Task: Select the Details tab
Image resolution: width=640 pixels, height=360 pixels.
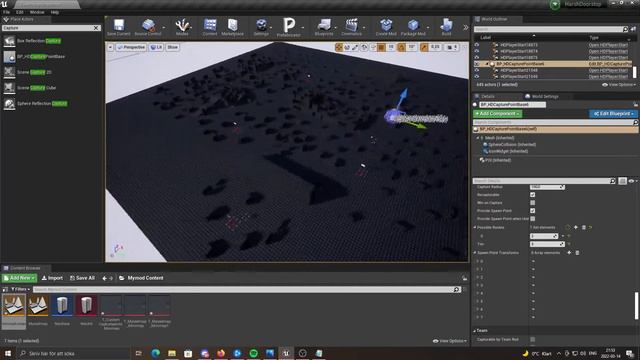Action: click(x=488, y=96)
